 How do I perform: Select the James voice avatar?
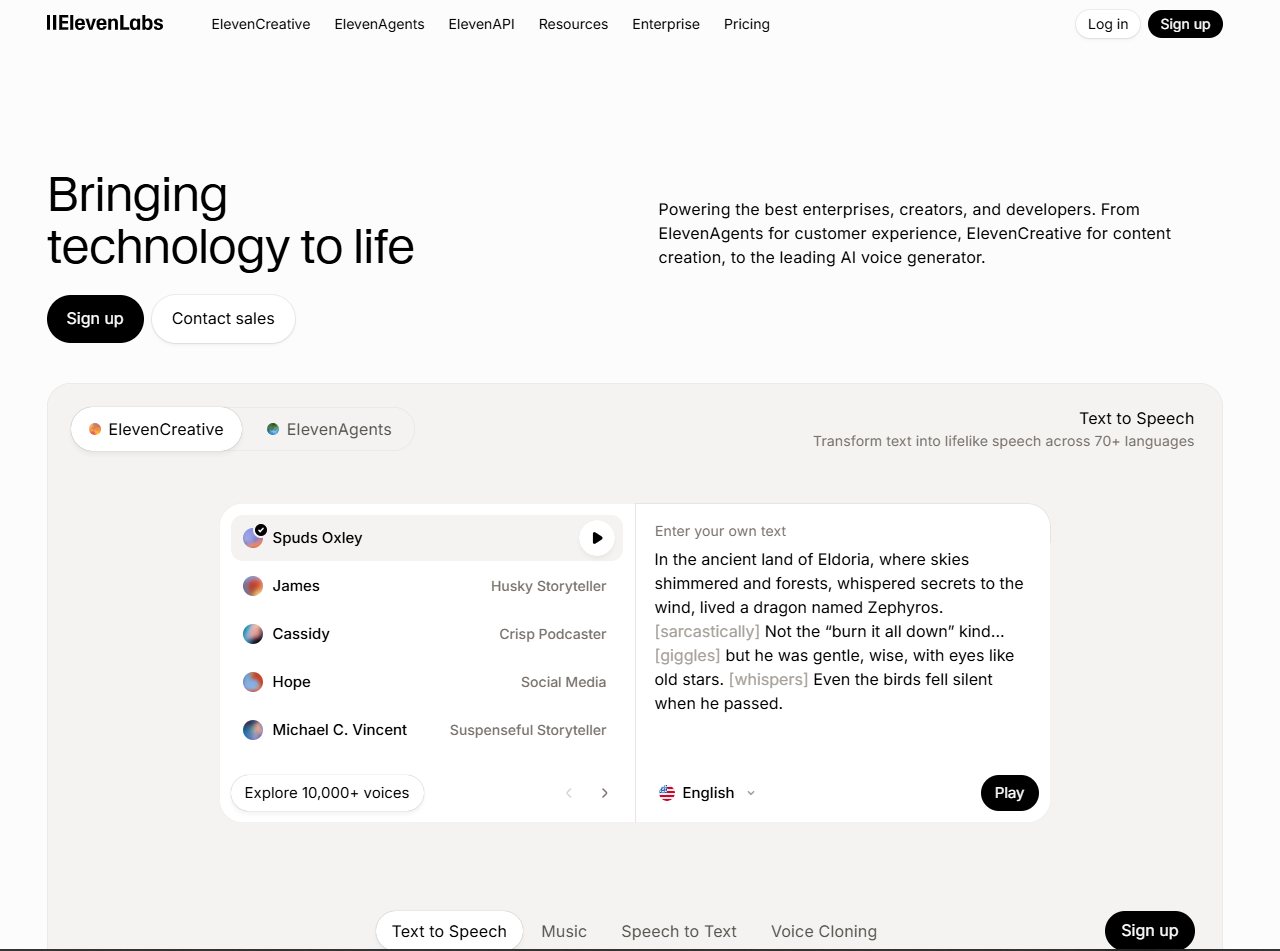click(x=253, y=586)
